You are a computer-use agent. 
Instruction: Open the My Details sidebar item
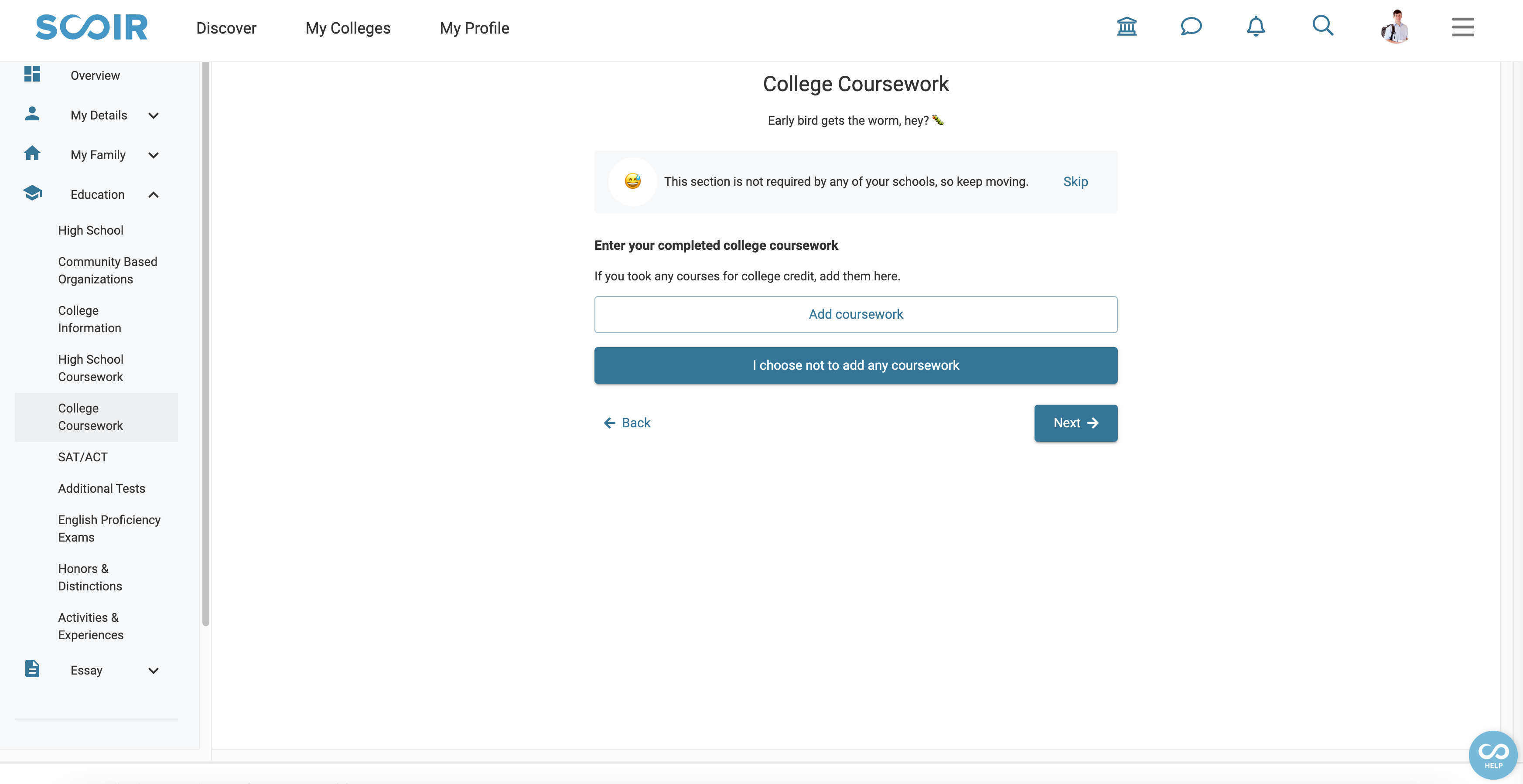pyautogui.click(x=99, y=115)
